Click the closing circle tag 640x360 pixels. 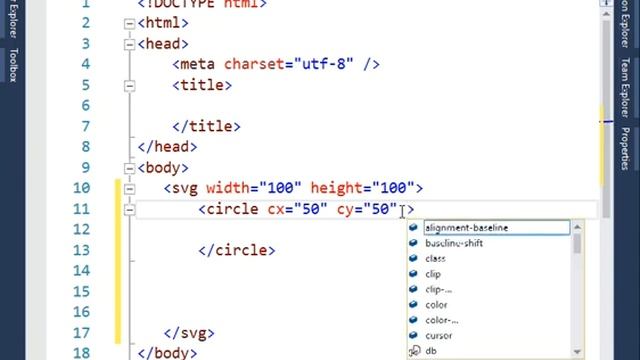pos(237,250)
